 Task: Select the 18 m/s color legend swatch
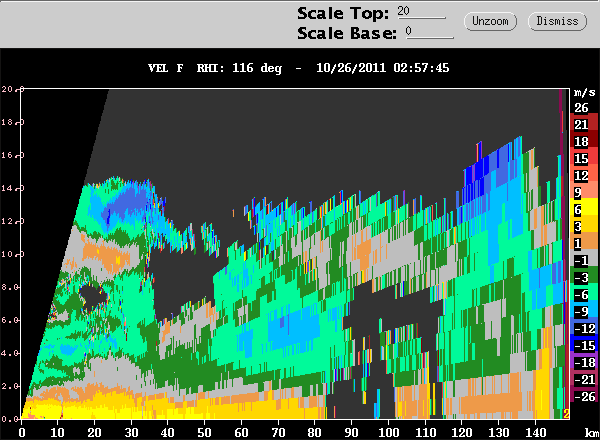click(584, 141)
